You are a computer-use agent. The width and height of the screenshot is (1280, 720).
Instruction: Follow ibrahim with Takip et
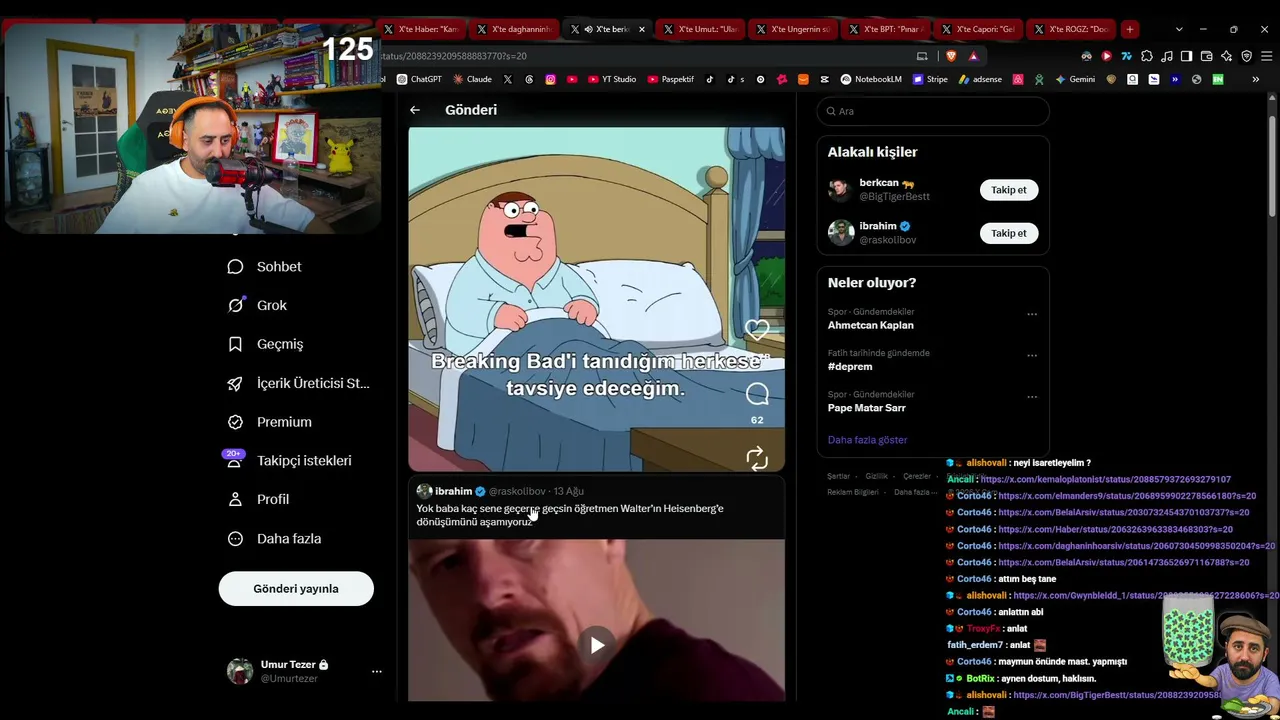(x=1009, y=233)
